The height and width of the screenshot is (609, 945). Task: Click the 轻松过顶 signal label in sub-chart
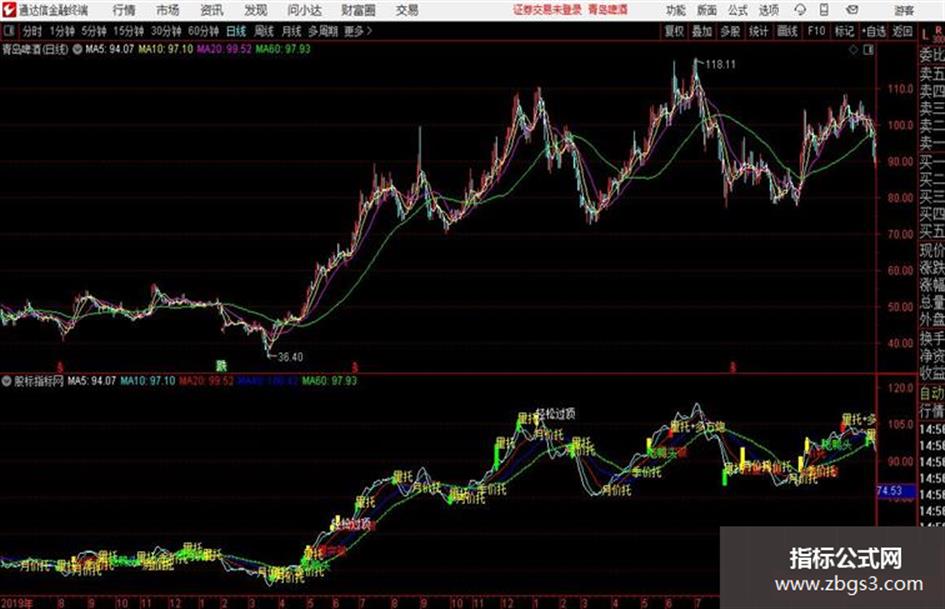pos(556,414)
